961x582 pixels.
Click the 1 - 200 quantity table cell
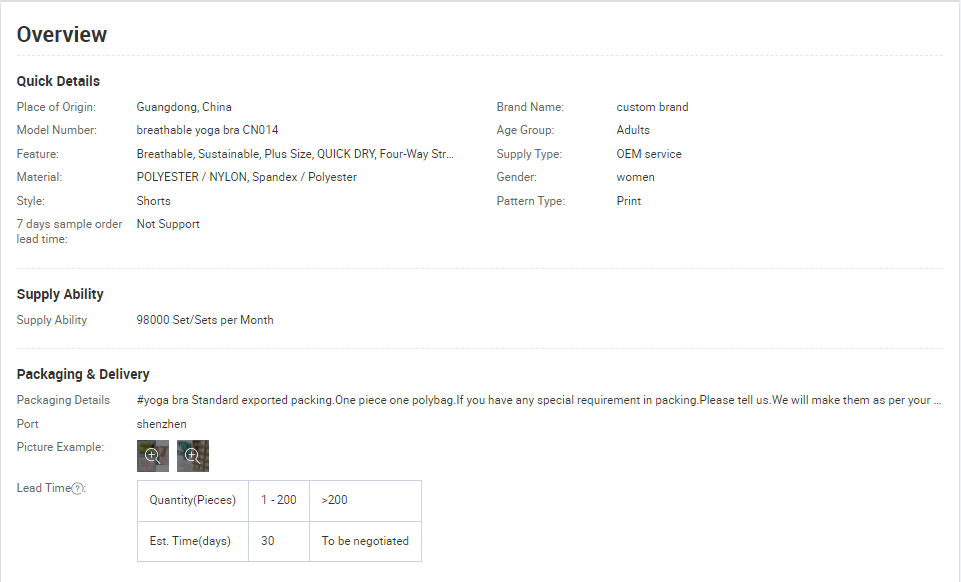click(x=278, y=500)
